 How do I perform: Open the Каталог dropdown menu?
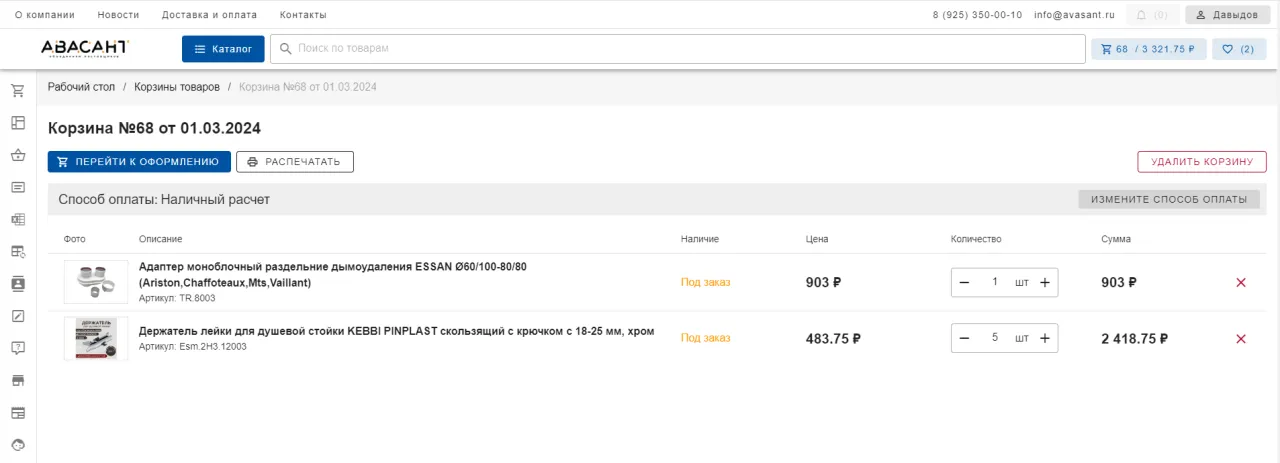coord(223,49)
